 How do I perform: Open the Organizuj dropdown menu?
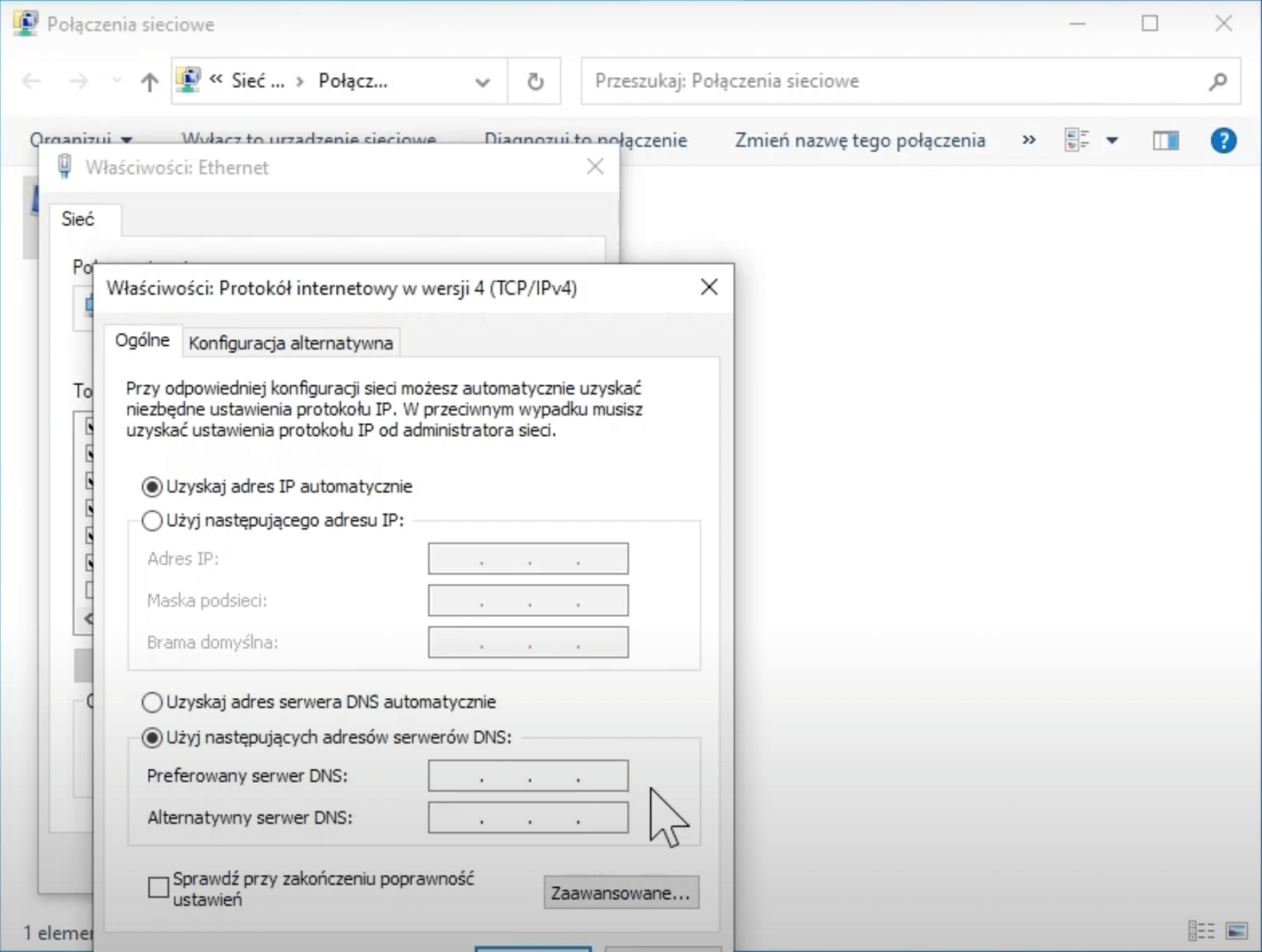click(x=78, y=140)
